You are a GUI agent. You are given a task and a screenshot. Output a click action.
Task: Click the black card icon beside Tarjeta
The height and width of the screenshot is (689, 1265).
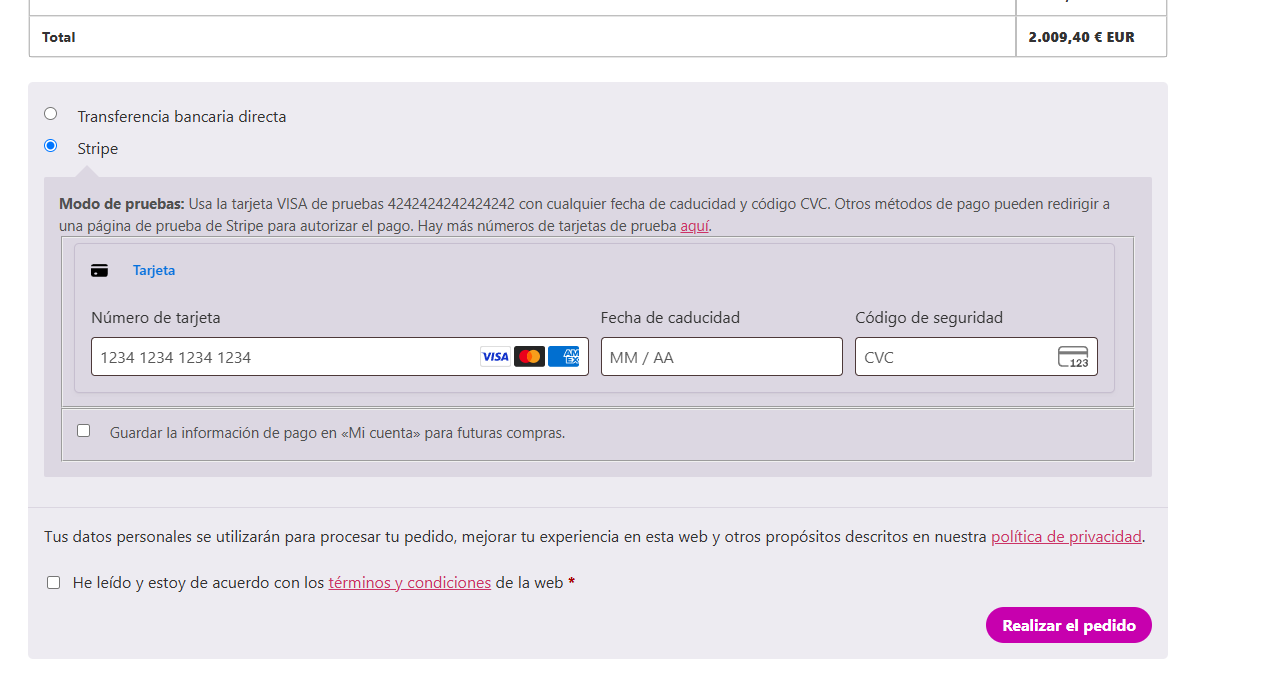[99, 271]
